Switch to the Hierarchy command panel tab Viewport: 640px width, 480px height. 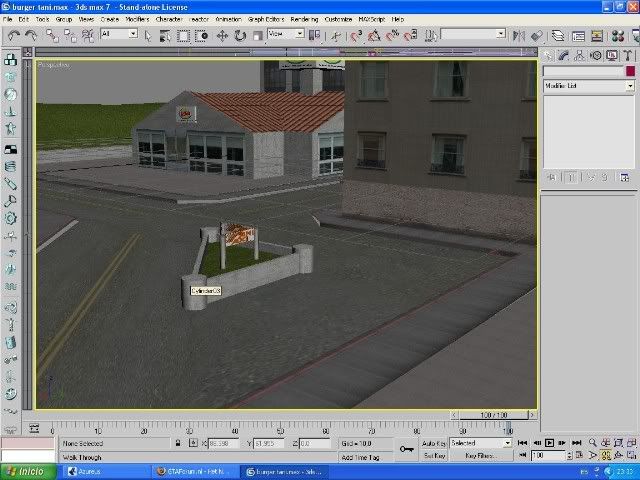click(579, 55)
